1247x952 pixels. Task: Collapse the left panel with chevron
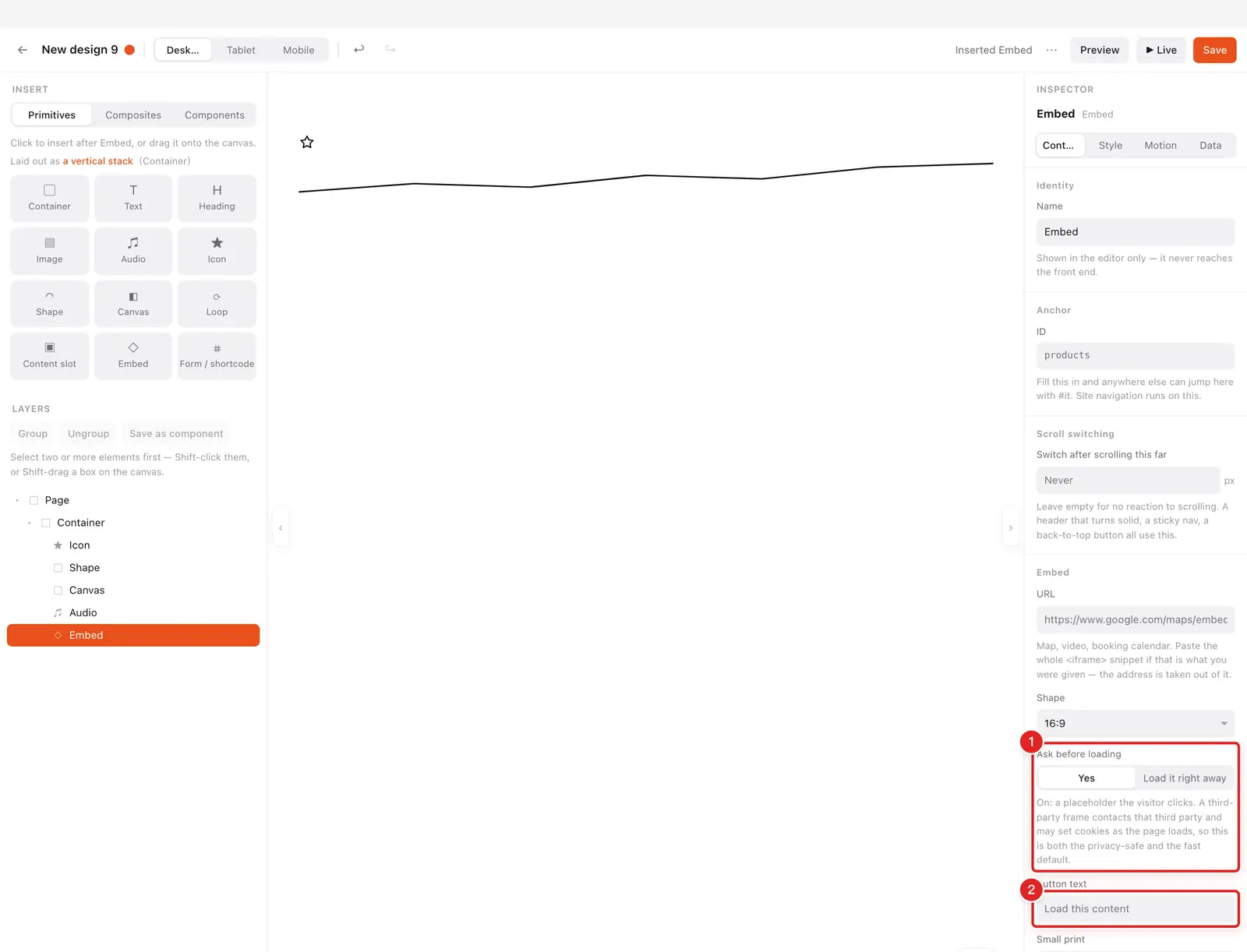[x=281, y=528]
